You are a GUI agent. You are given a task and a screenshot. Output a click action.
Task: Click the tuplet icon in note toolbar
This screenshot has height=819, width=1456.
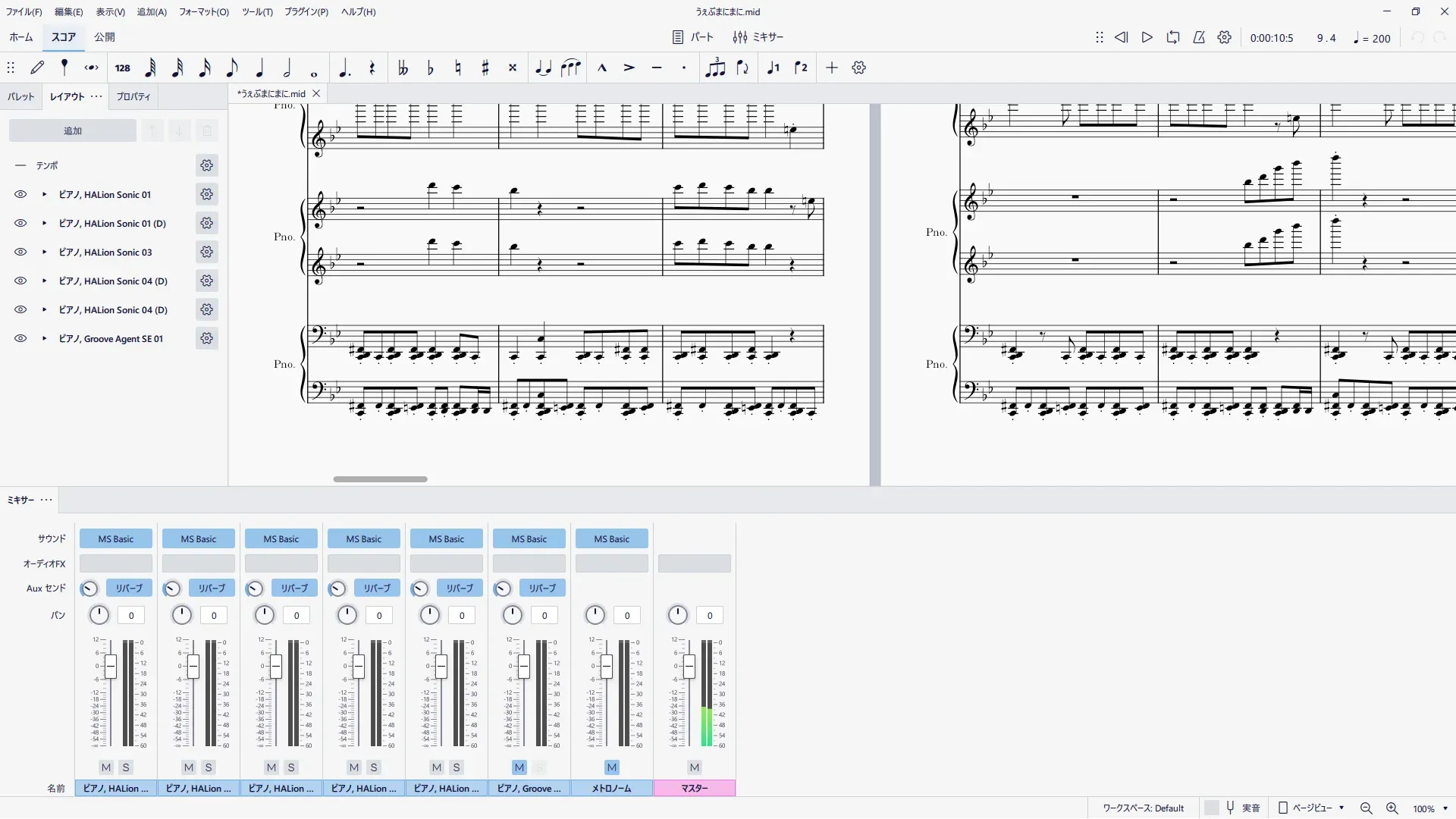click(714, 68)
